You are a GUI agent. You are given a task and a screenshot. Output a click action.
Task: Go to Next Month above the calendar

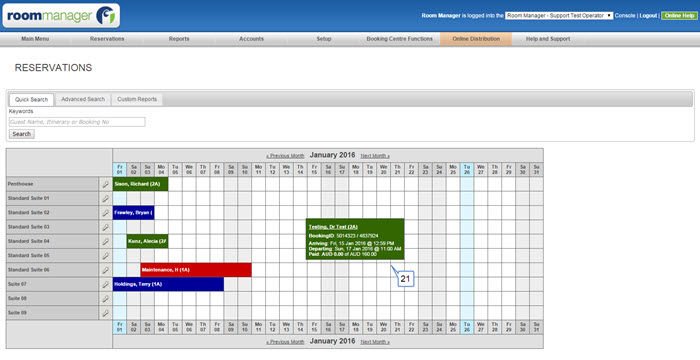pos(375,156)
